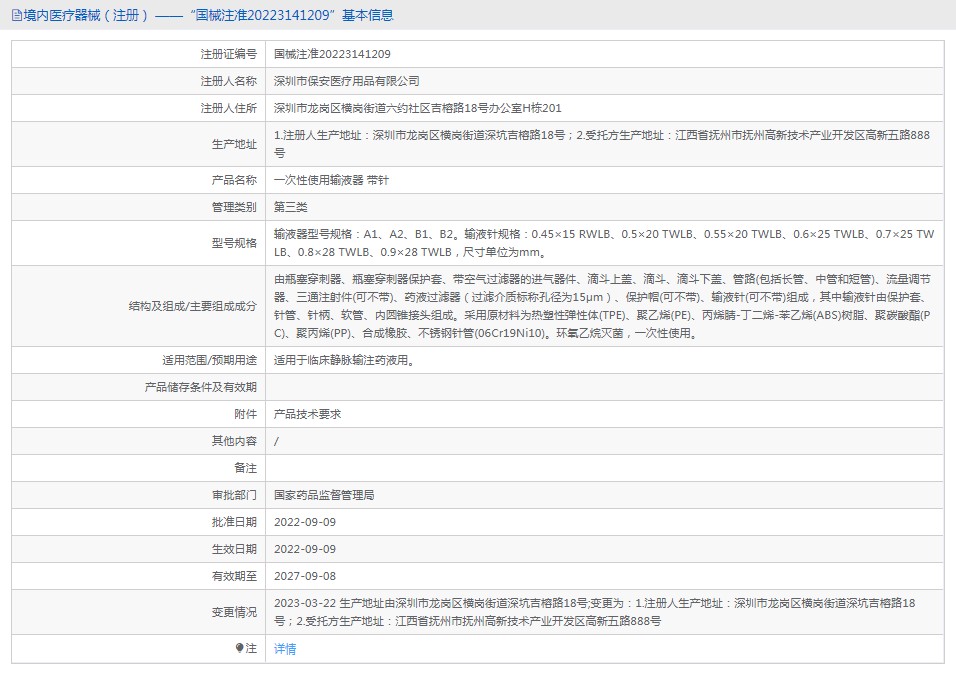Viewport: 956px width, 674px height.
Task: Click the 审批部门 label
Action: (x=234, y=495)
